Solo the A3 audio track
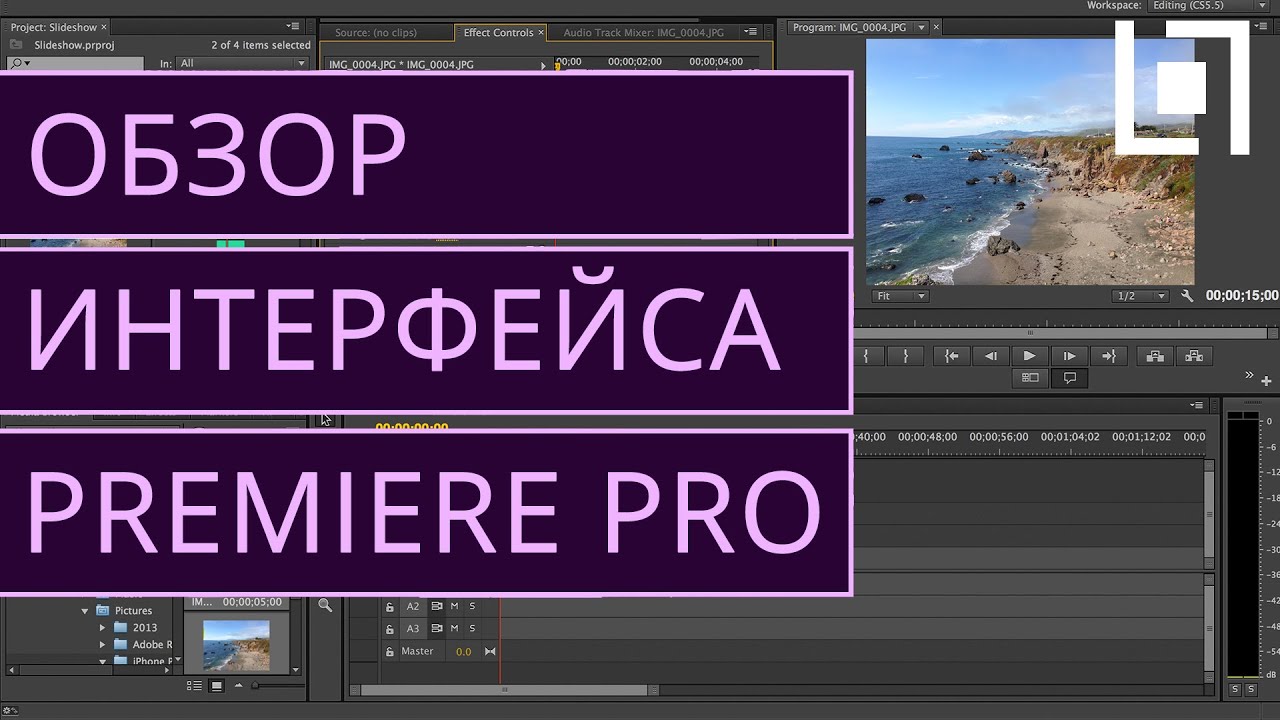 tap(472, 629)
